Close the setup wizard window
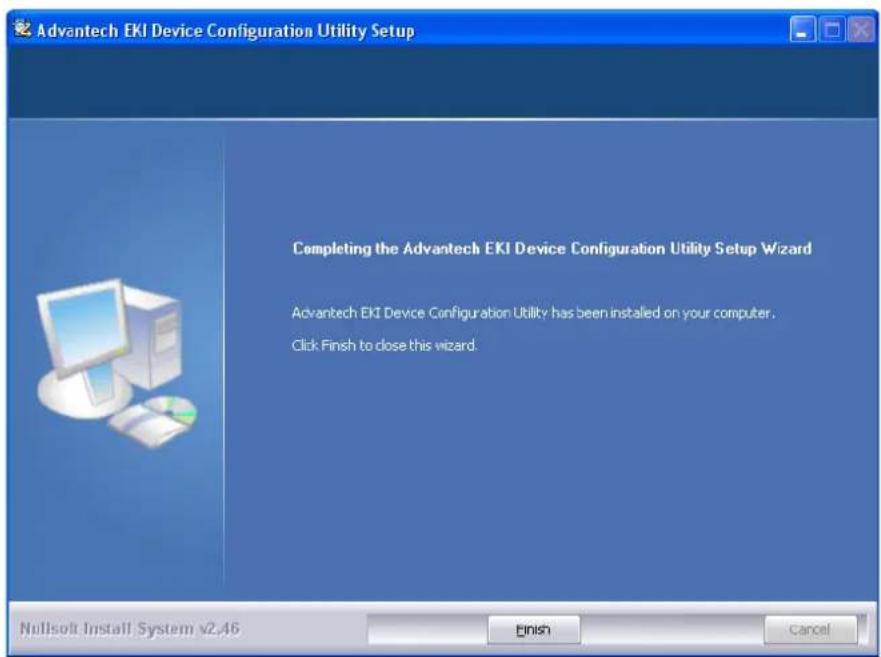Viewport: 881px width, 657px height. [861, 30]
